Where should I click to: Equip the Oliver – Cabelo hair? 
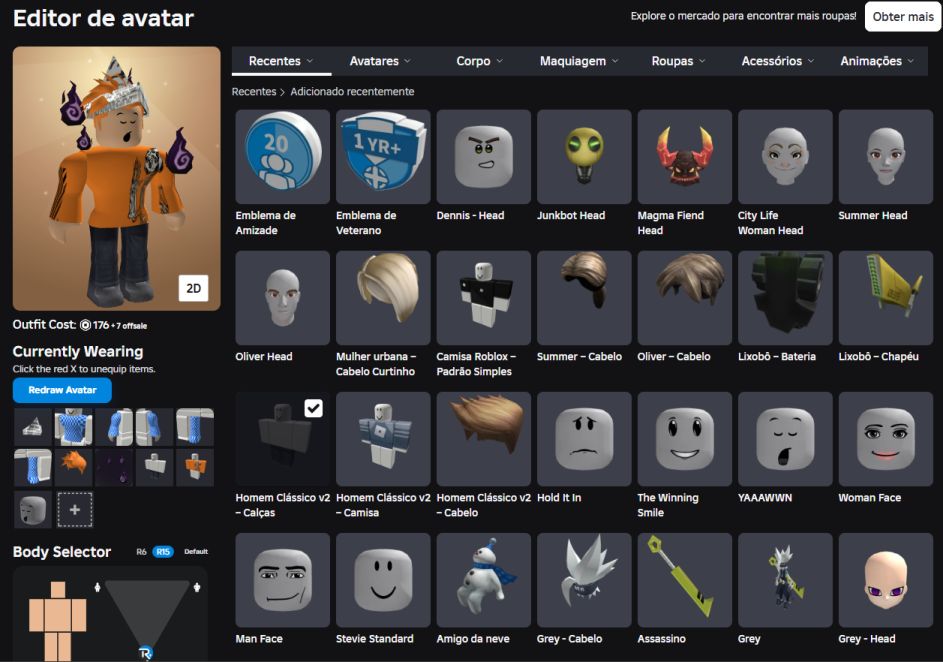(x=684, y=298)
